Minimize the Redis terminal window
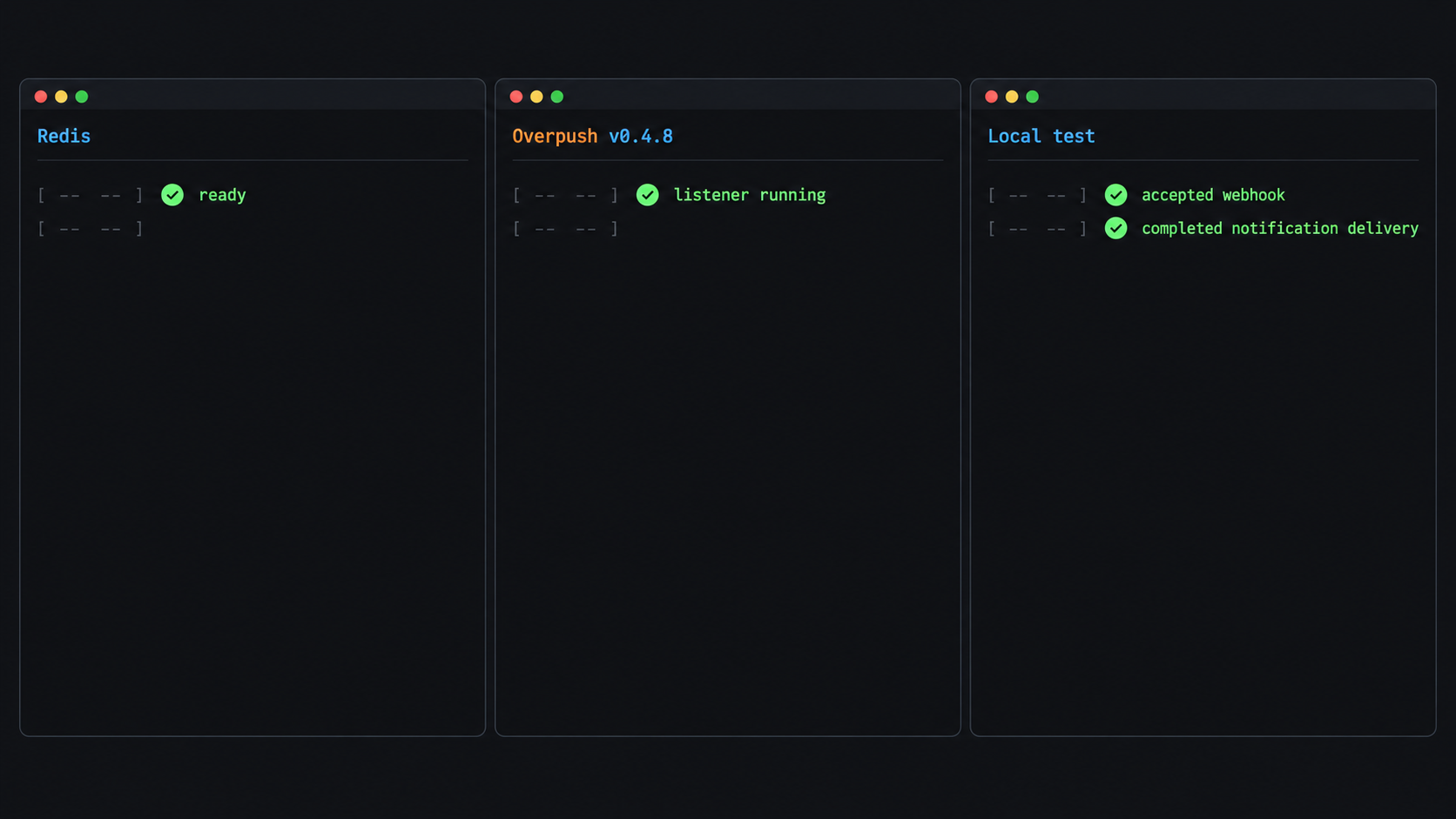Screen dimensions: 1456x819 point(61,97)
